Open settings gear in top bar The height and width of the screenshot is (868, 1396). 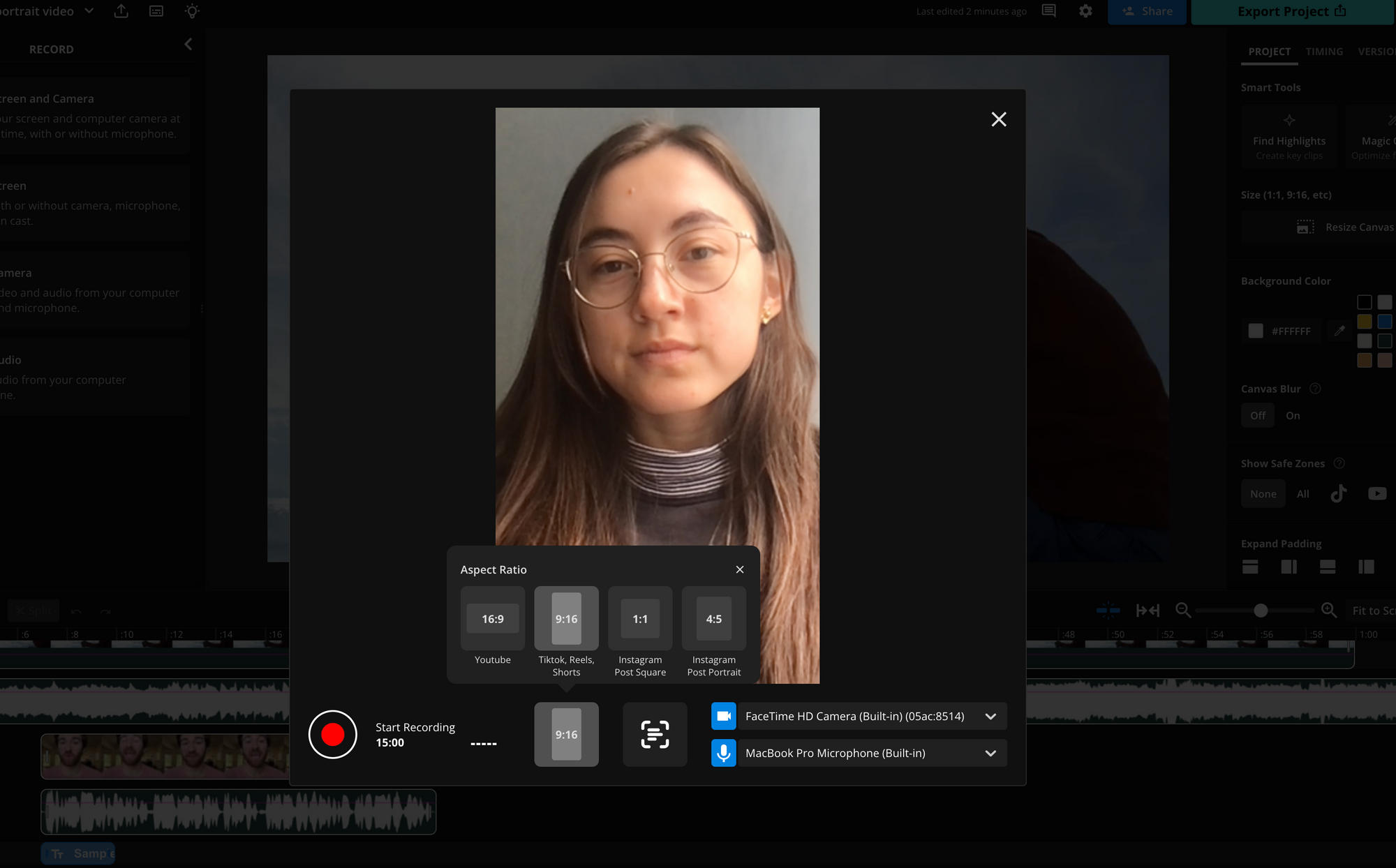click(x=1085, y=11)
